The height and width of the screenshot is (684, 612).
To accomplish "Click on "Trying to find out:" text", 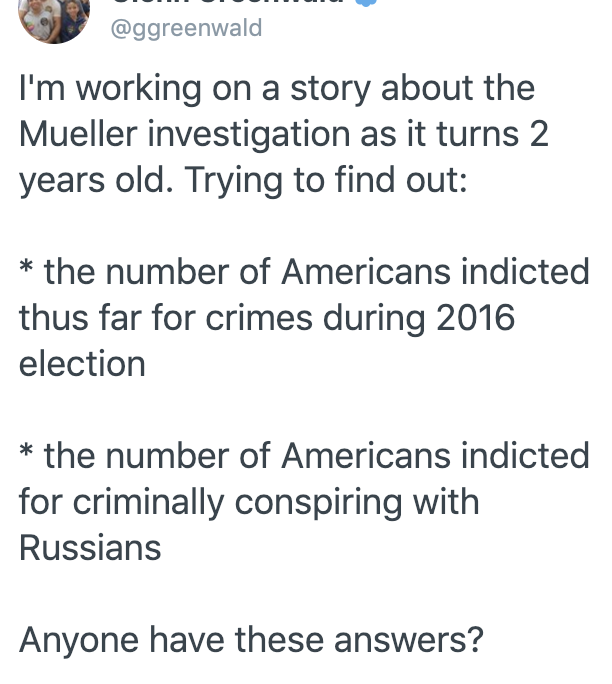I will pos(326,180).
